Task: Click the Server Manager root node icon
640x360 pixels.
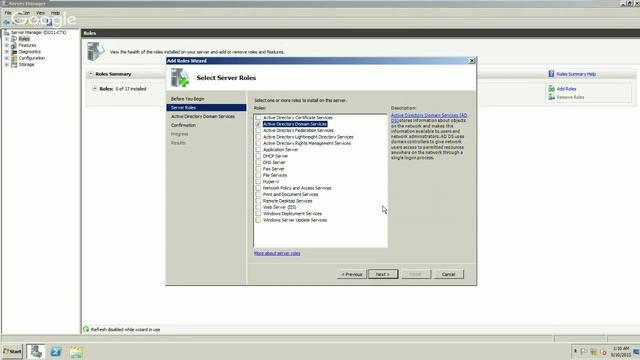Action: 7,32
